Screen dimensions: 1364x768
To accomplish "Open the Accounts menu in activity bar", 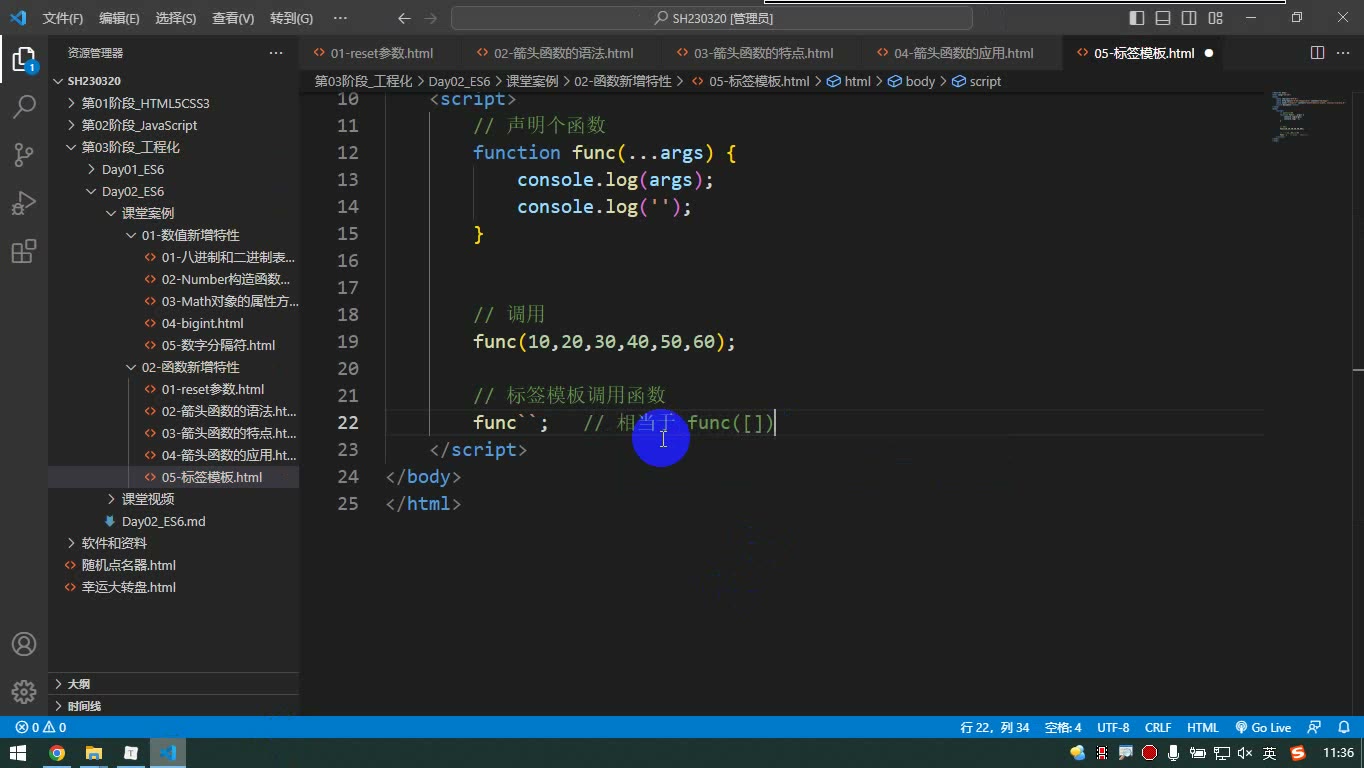I will [23, 644].
